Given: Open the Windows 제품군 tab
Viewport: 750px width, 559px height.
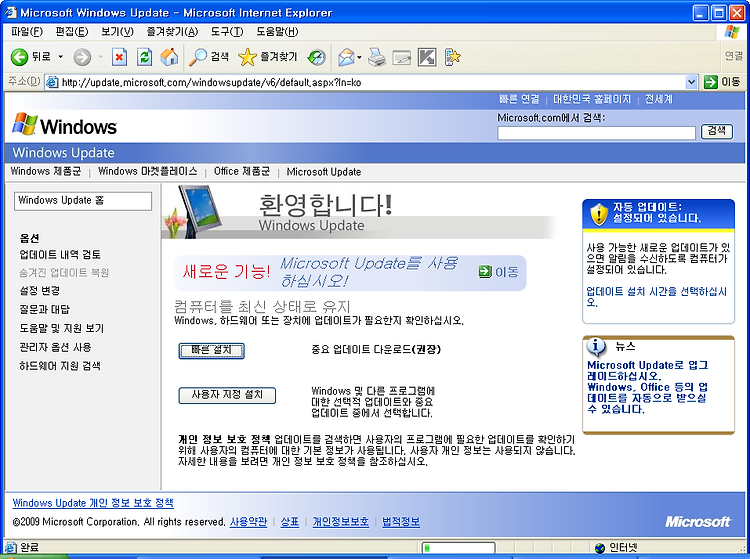Looking at the screenshot, I should [46, 171].
